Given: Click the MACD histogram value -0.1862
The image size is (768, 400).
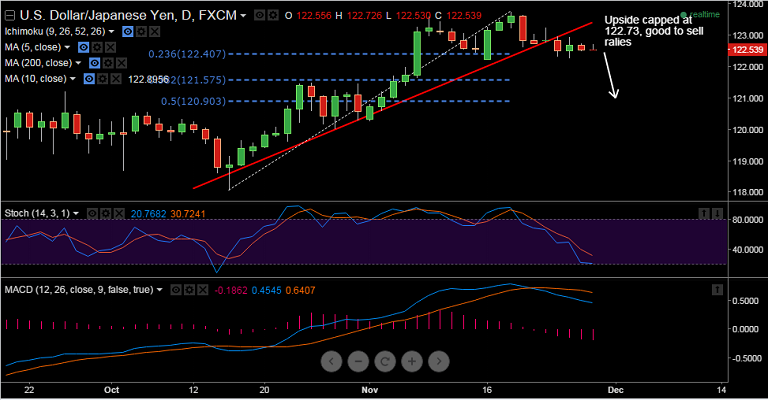Looking at the screenshot, I should pos(231,291).
